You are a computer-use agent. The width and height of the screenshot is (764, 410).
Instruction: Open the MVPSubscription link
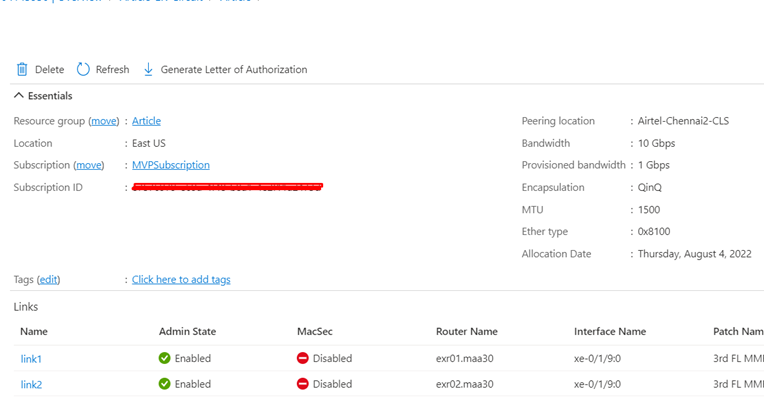pyautogui.click(x=171, y=165)
